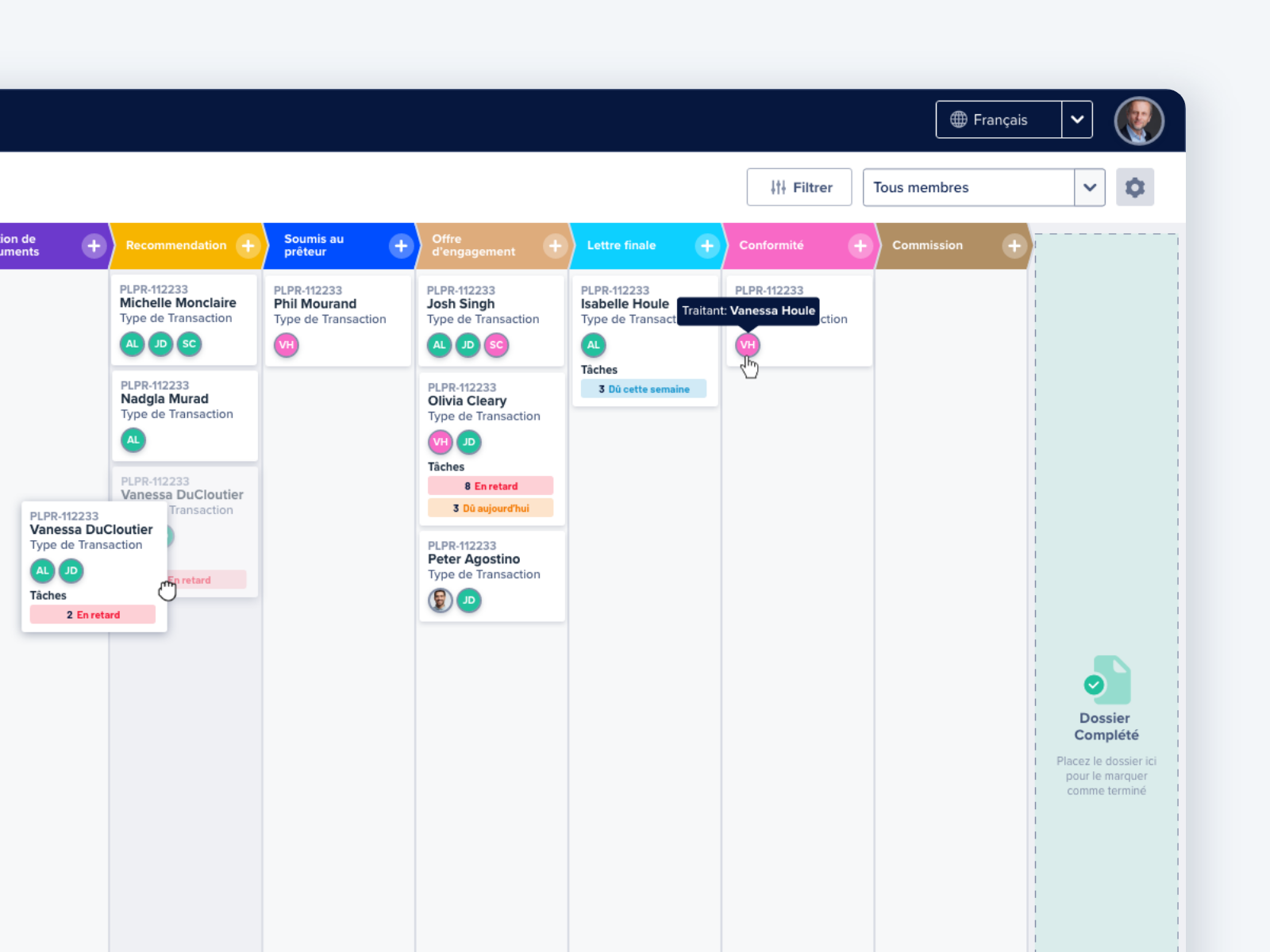Click the AL avatar on Nadgla Murad's card
The width and height of the screenshot is (1270, 952).
click(x=133, y=440)
